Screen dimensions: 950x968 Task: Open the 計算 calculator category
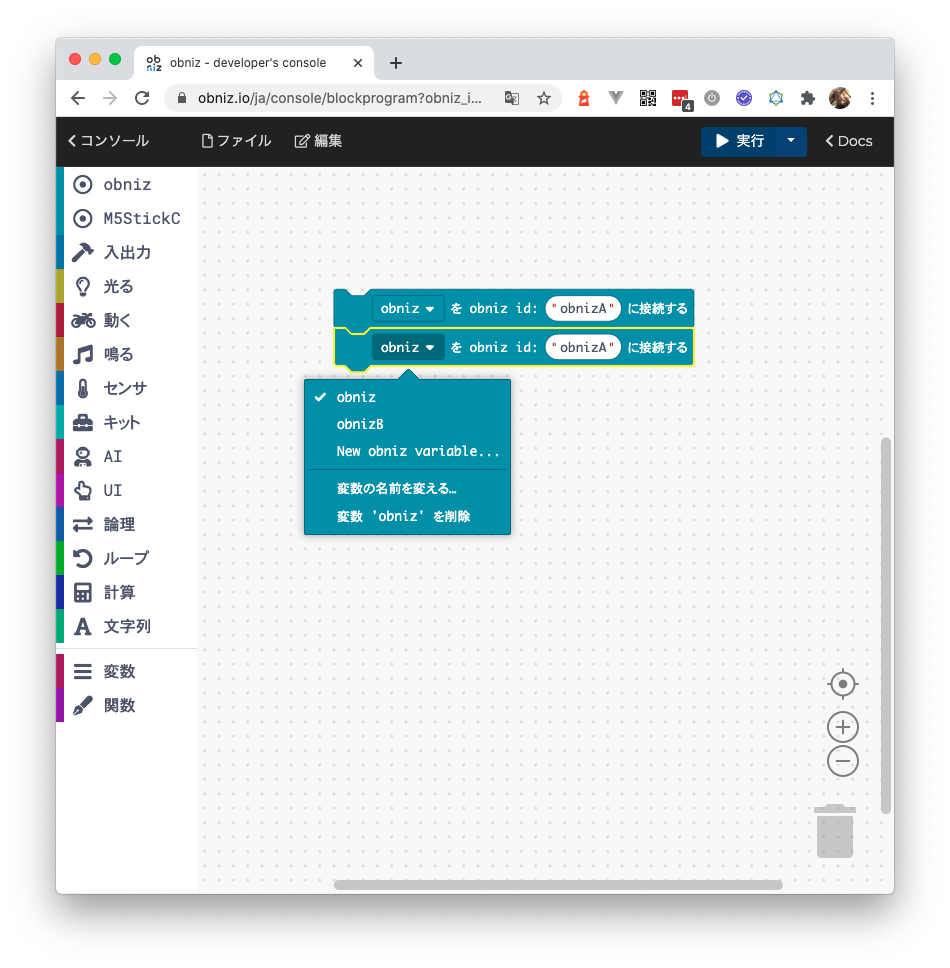pos(127,592)
